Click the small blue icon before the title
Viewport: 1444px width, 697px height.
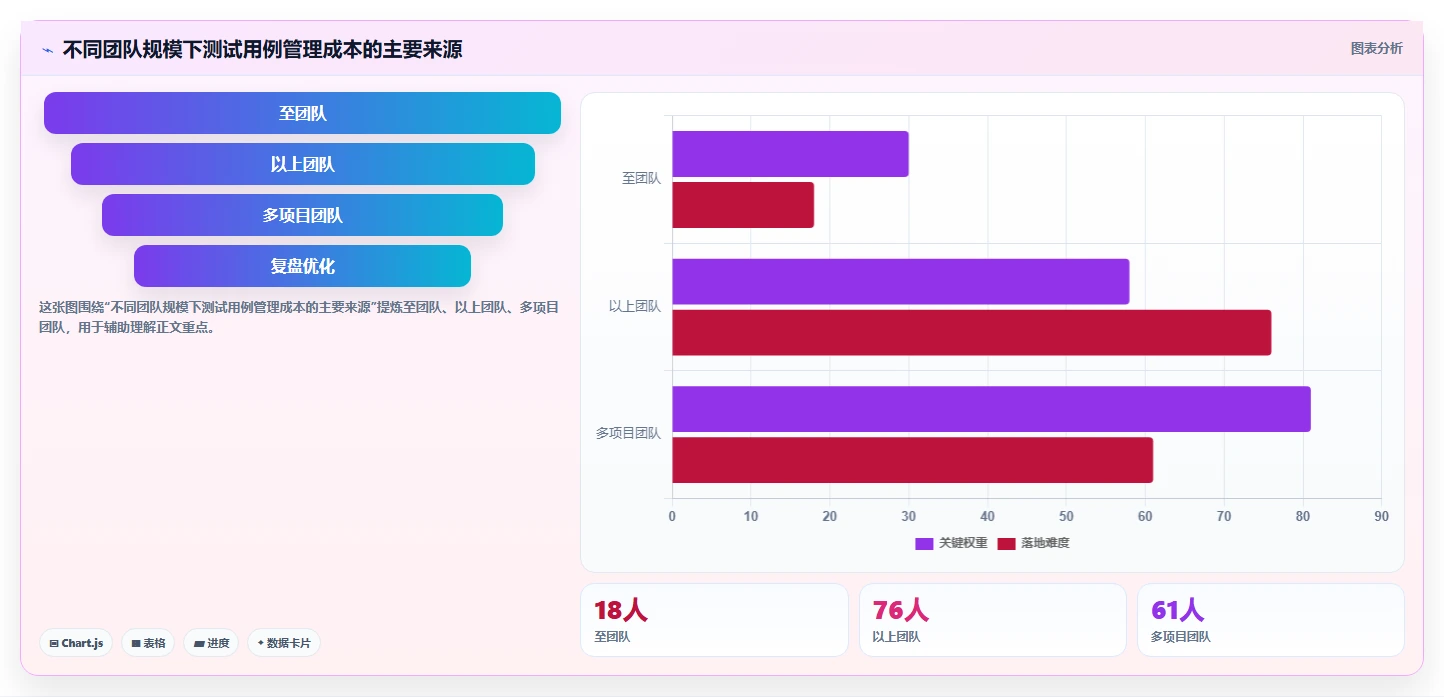click(47, 50)
